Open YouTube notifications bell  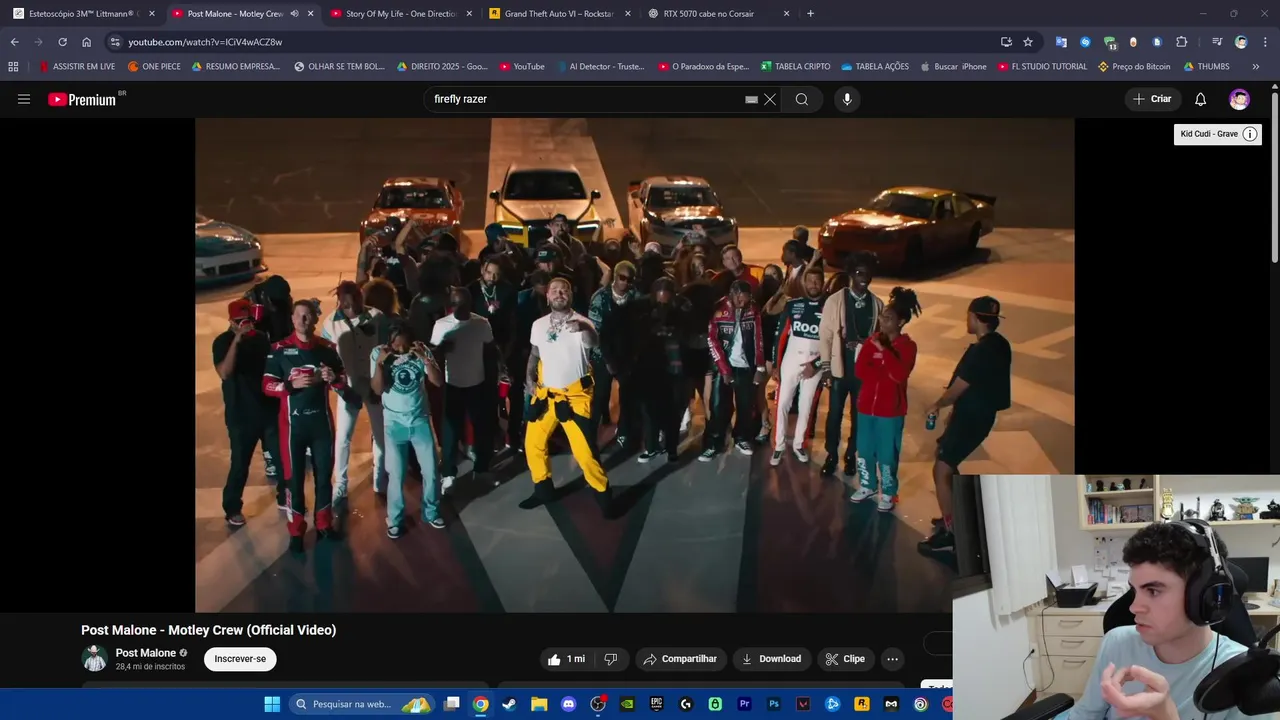click(1200, 99)
